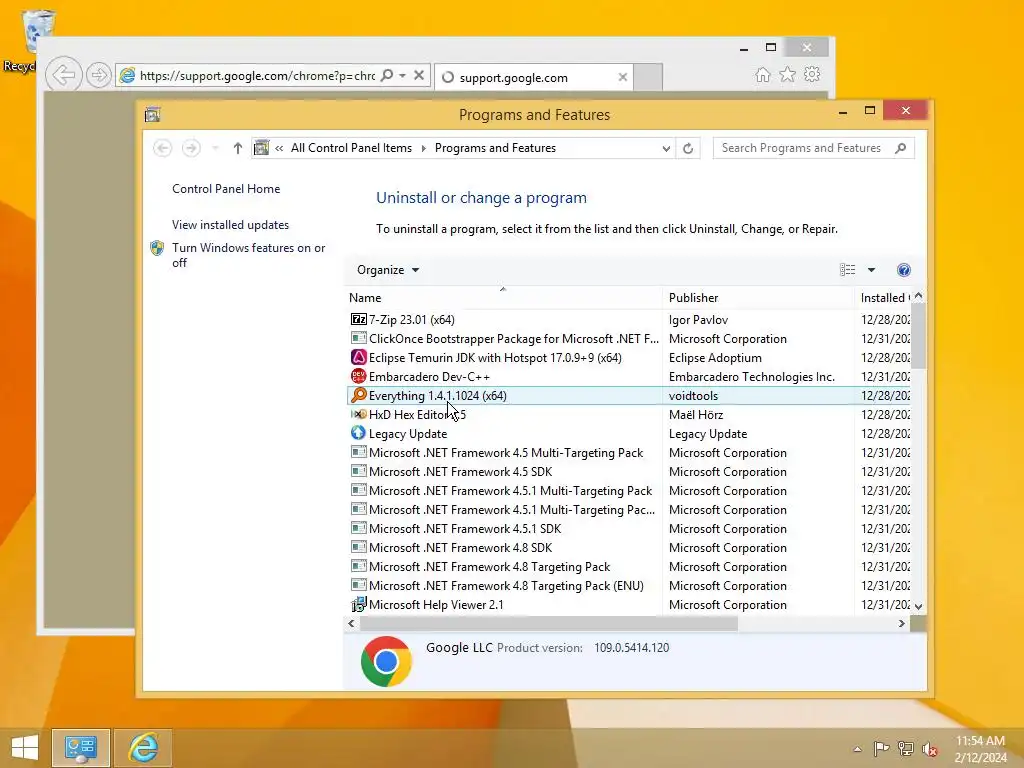
Task: Click the Programs and Features title bar icon
Action: [x=152, y=115]
